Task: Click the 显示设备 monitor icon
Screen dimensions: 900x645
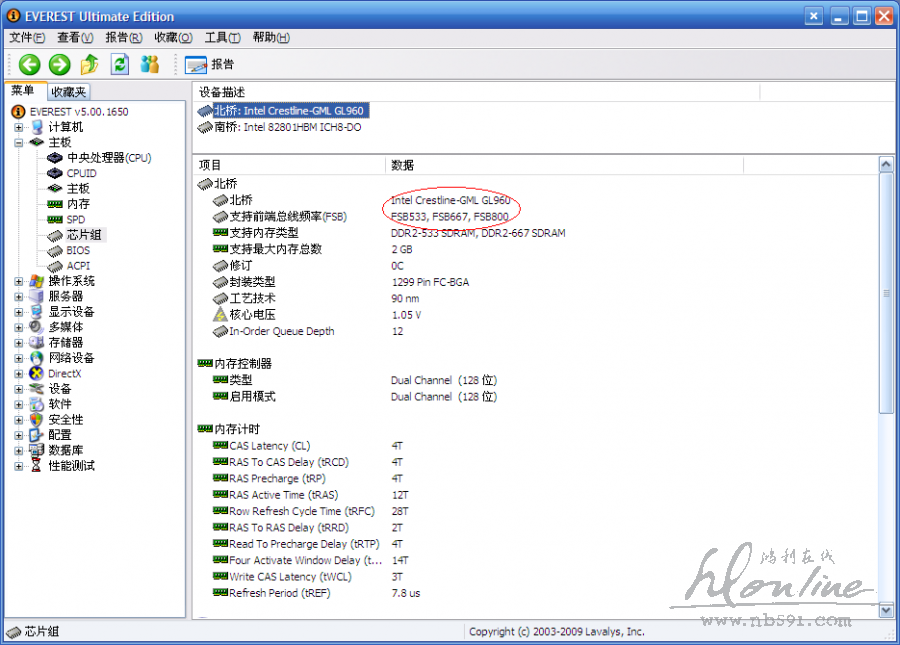Action: click(x=37, y=312)
